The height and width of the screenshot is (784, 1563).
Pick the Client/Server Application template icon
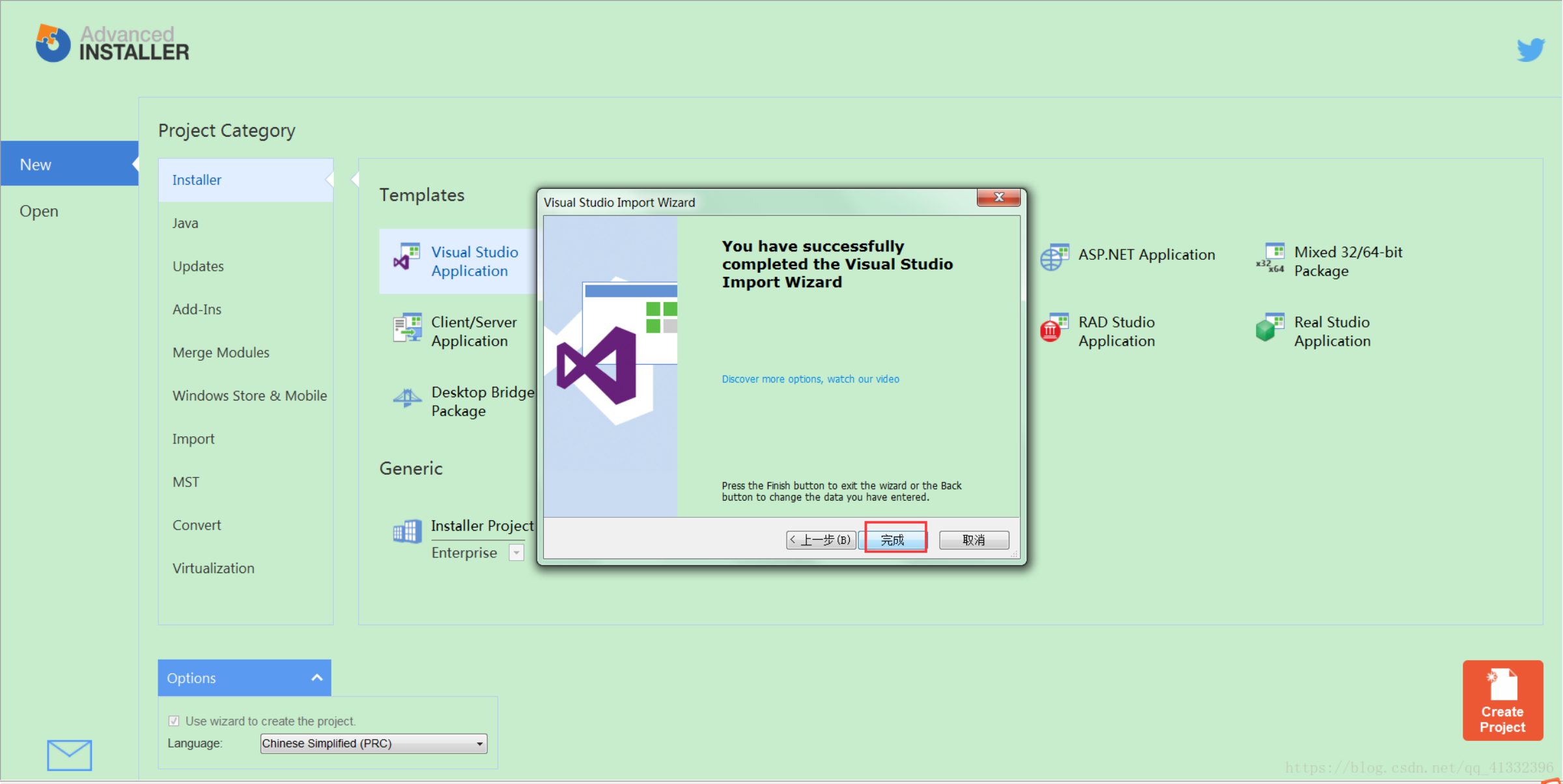point(407,328)
